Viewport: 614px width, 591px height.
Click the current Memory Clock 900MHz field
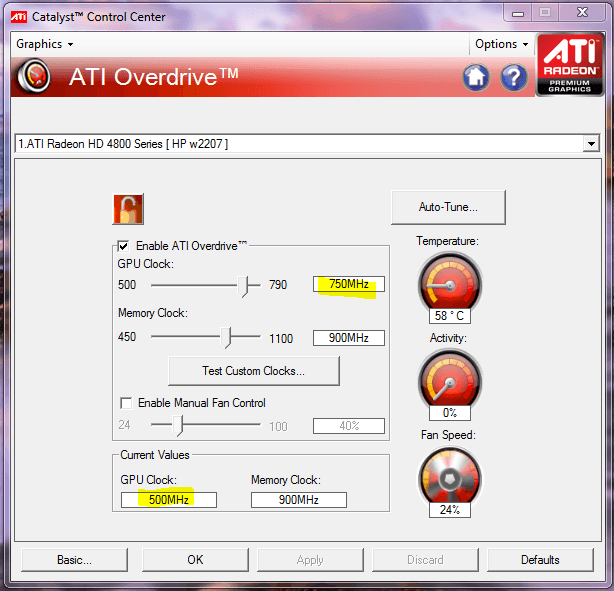coord(299,500)
